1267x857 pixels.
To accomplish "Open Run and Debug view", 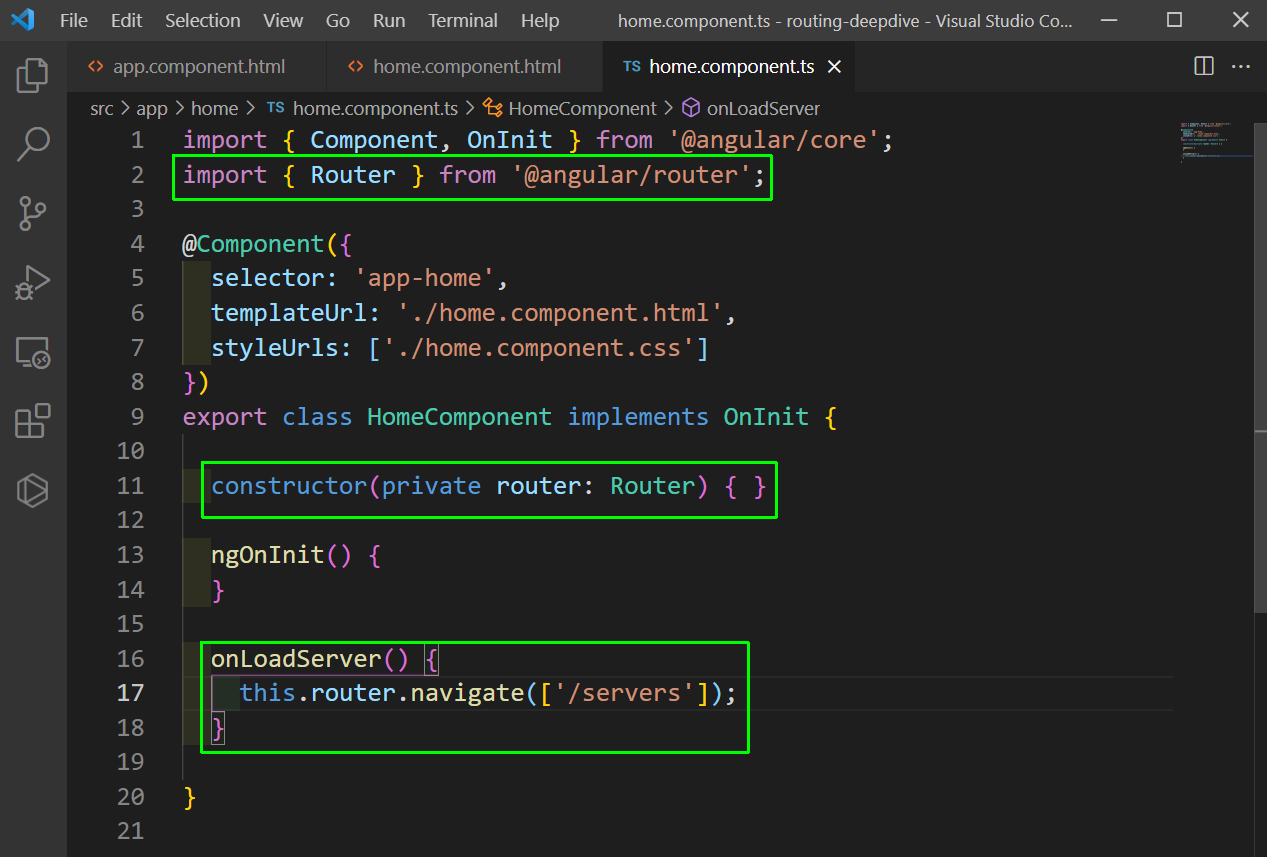I will coord(33,283).
